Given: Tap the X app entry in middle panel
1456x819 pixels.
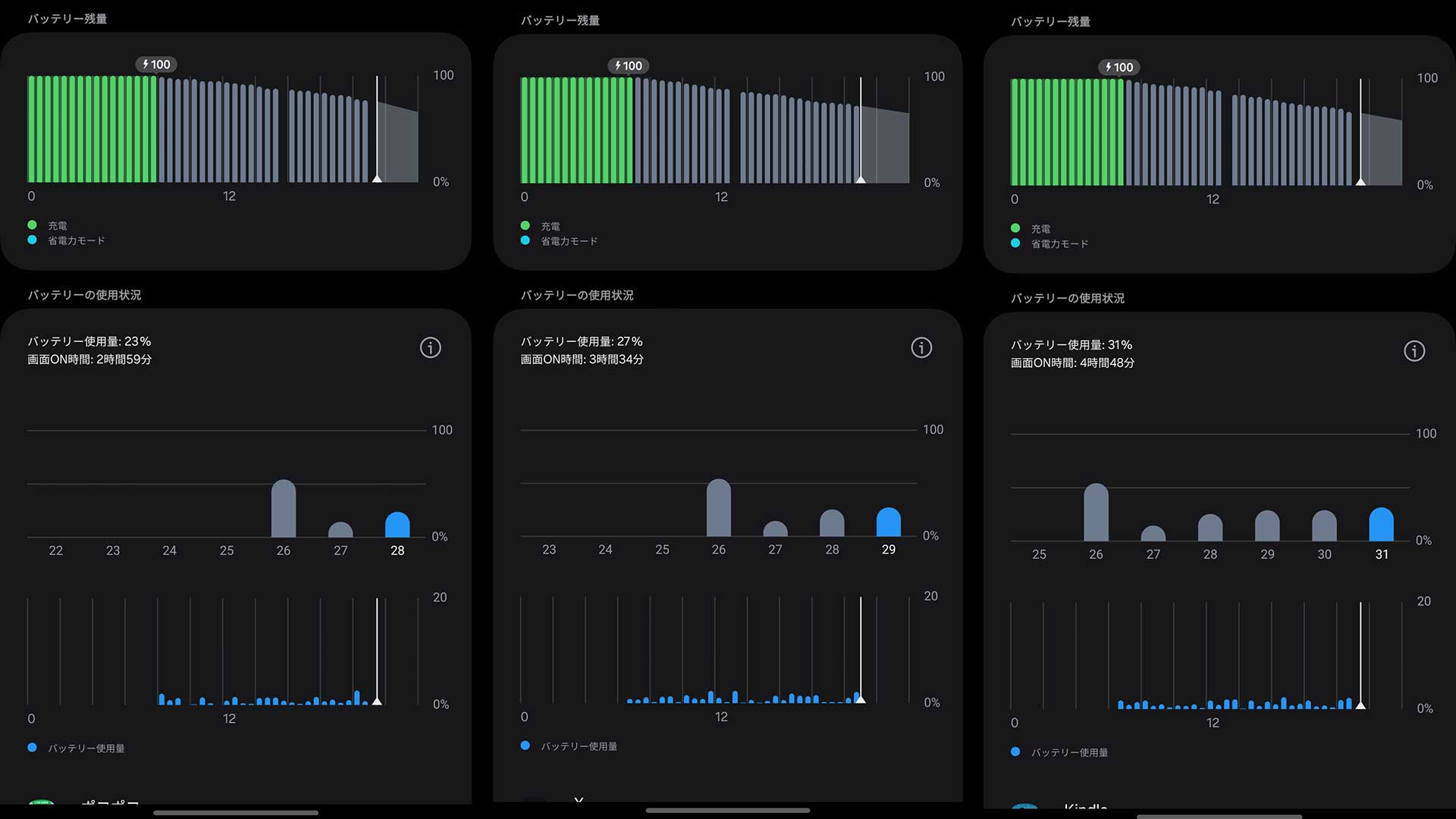Looking at the screenshot, I should 578,799.
